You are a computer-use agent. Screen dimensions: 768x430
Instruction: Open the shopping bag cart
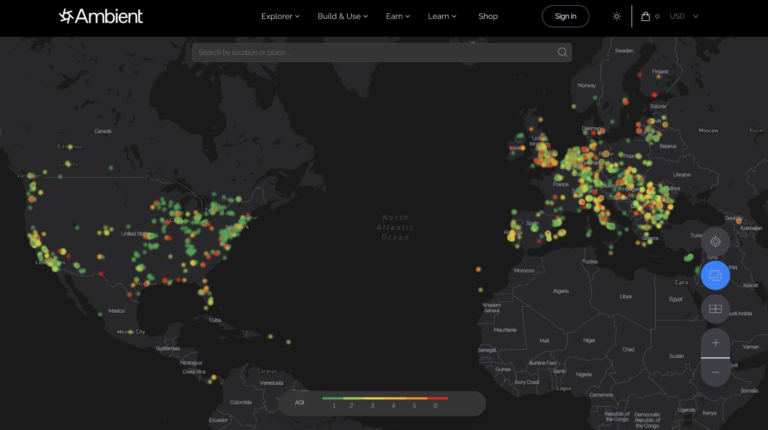point(646,16)
